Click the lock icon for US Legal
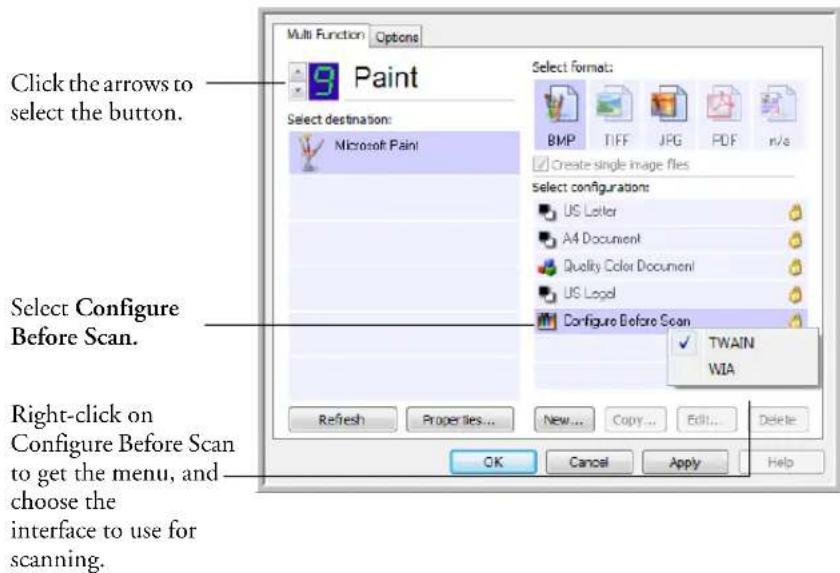 click(x=796, y=294)
